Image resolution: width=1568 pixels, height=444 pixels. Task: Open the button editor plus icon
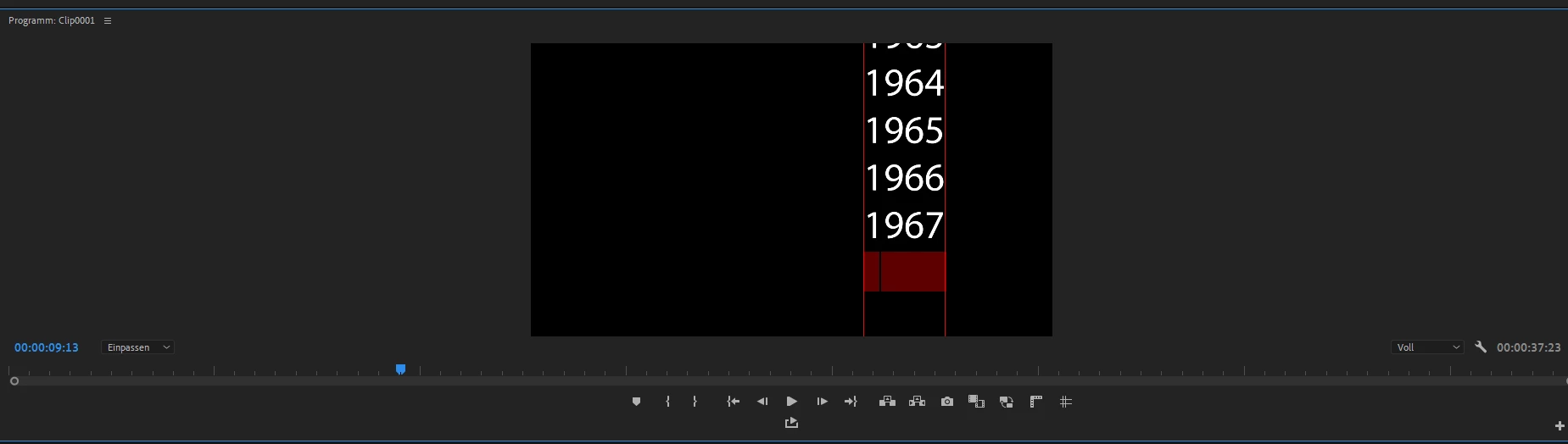click(x=1560, y=426)
